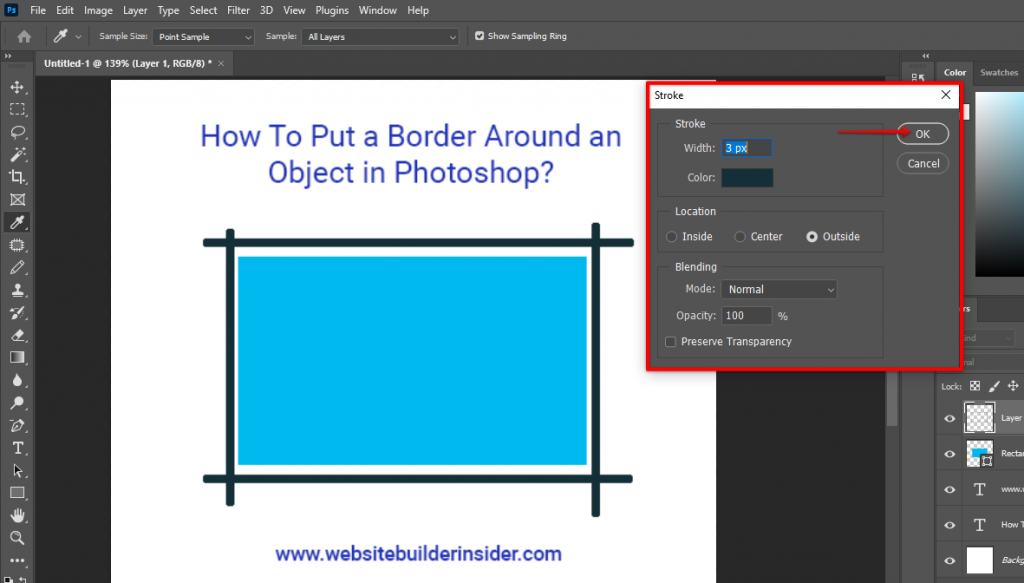Image resolution: width=1024 pixels, height=583 pixels.
Task: Select the Type tool
Action: 16,447
